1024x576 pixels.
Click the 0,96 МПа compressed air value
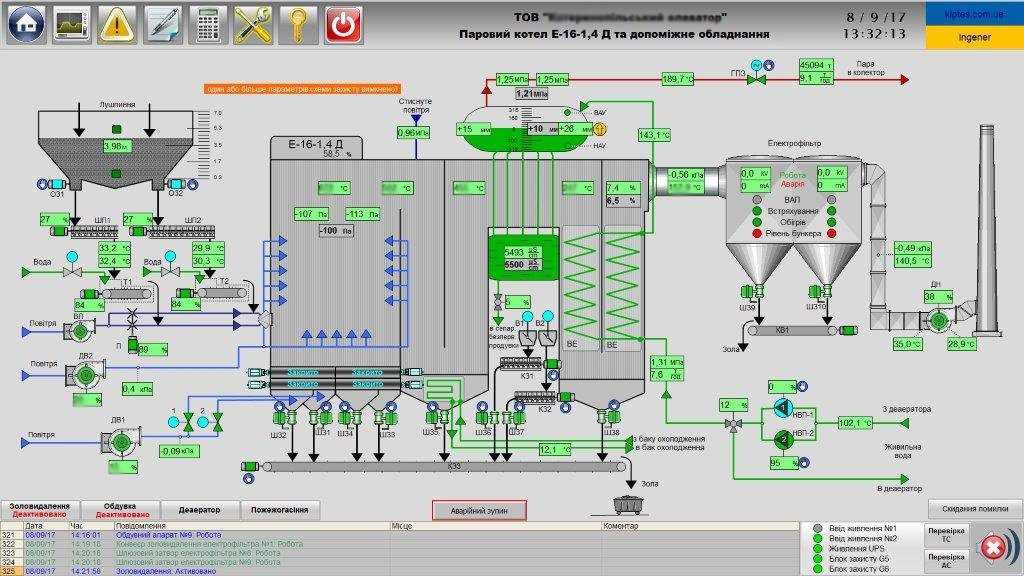click(x=414, y=133)
